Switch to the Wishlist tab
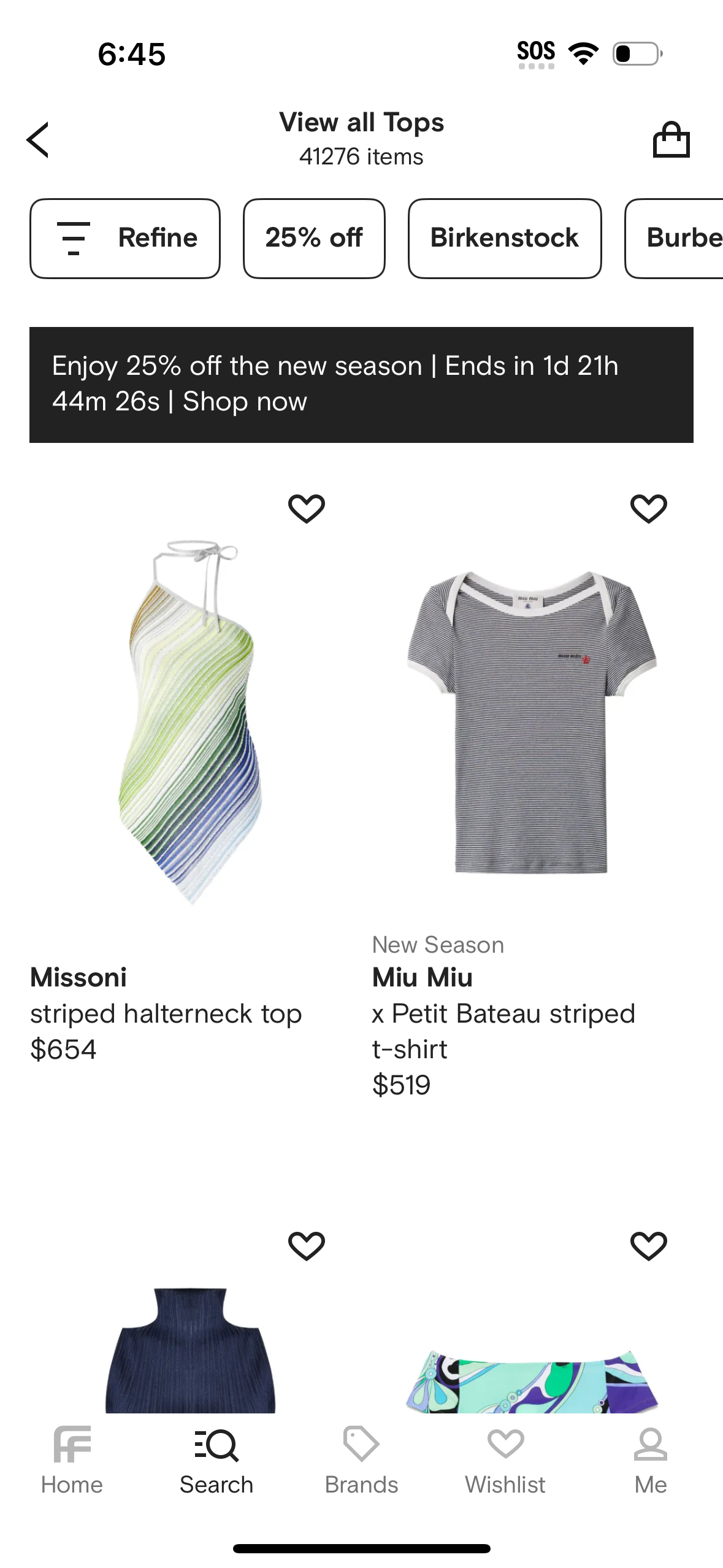This screenshot has width=723, height=1568. 505,1460
